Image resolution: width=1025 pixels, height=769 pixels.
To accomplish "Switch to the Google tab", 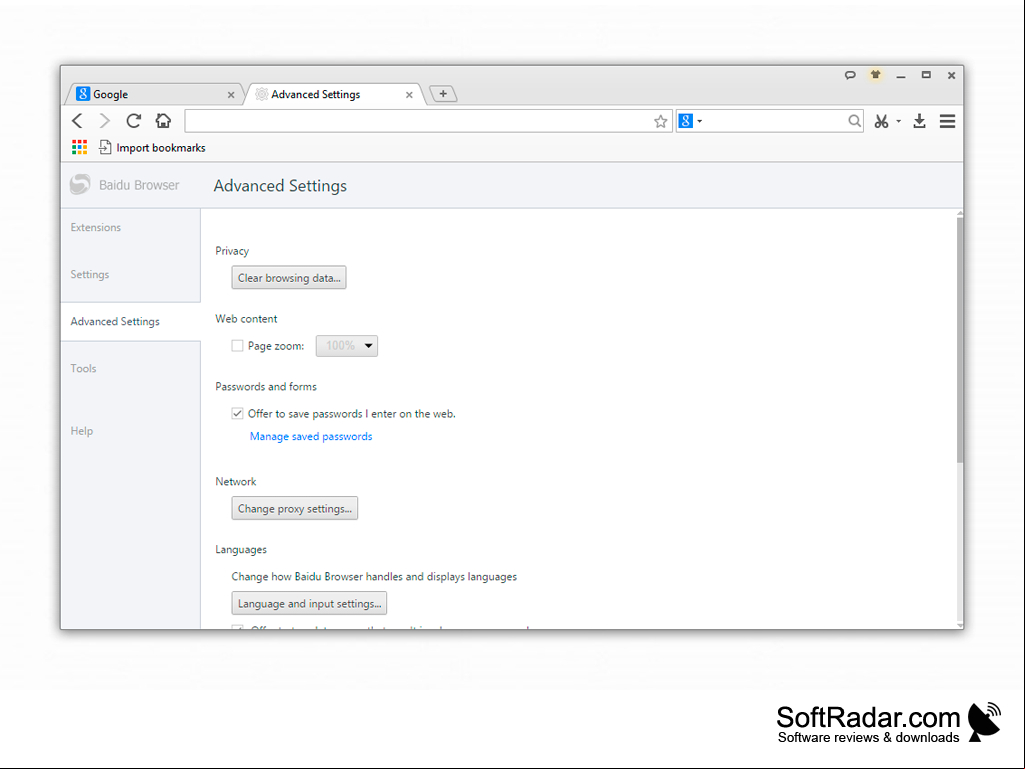I will (154, 94).
